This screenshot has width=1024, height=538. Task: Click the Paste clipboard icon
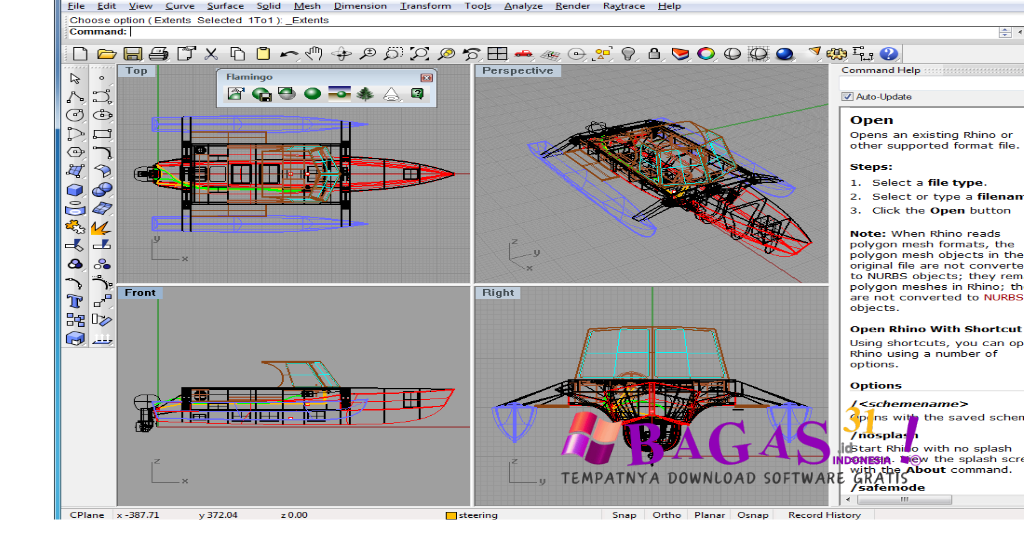pyautogui.click(x=263, y=54)
